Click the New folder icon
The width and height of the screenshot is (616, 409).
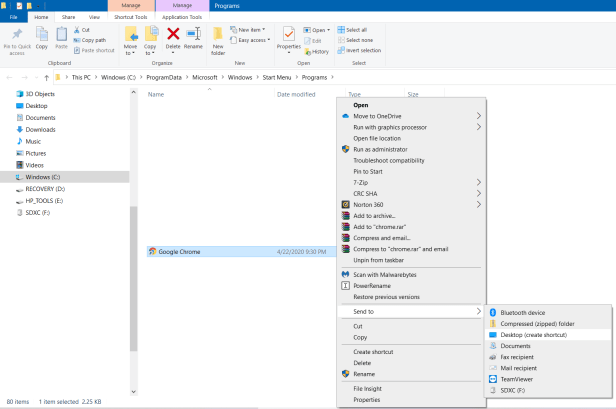click(218, 39)
